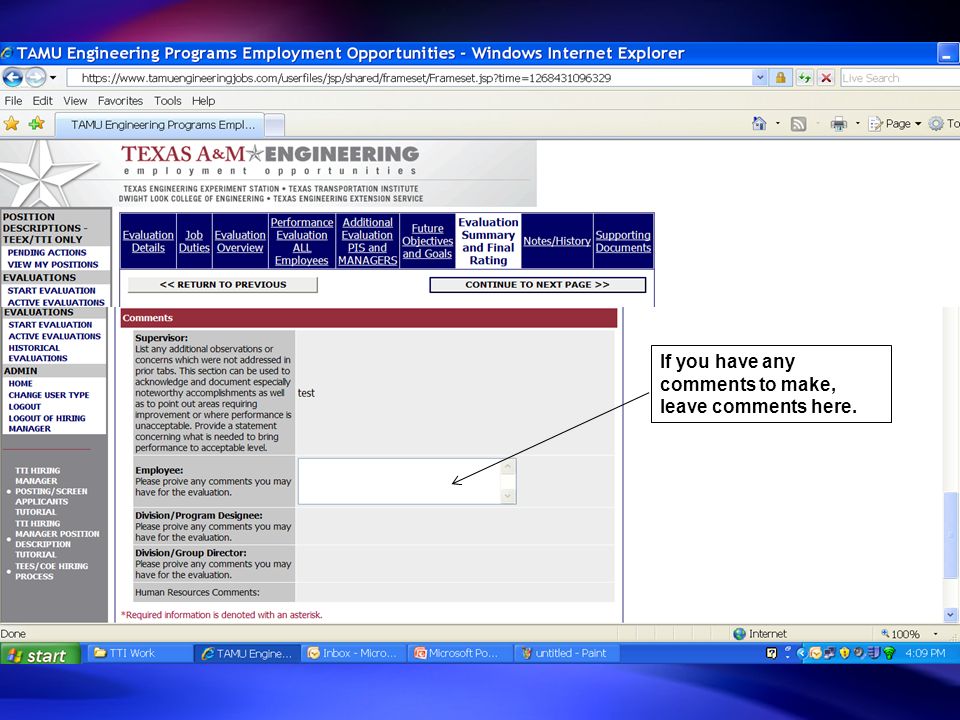The height and width of the screenshot is (720, 960).
Task: Click the green Refresh icon
Action: pos(804,78)
